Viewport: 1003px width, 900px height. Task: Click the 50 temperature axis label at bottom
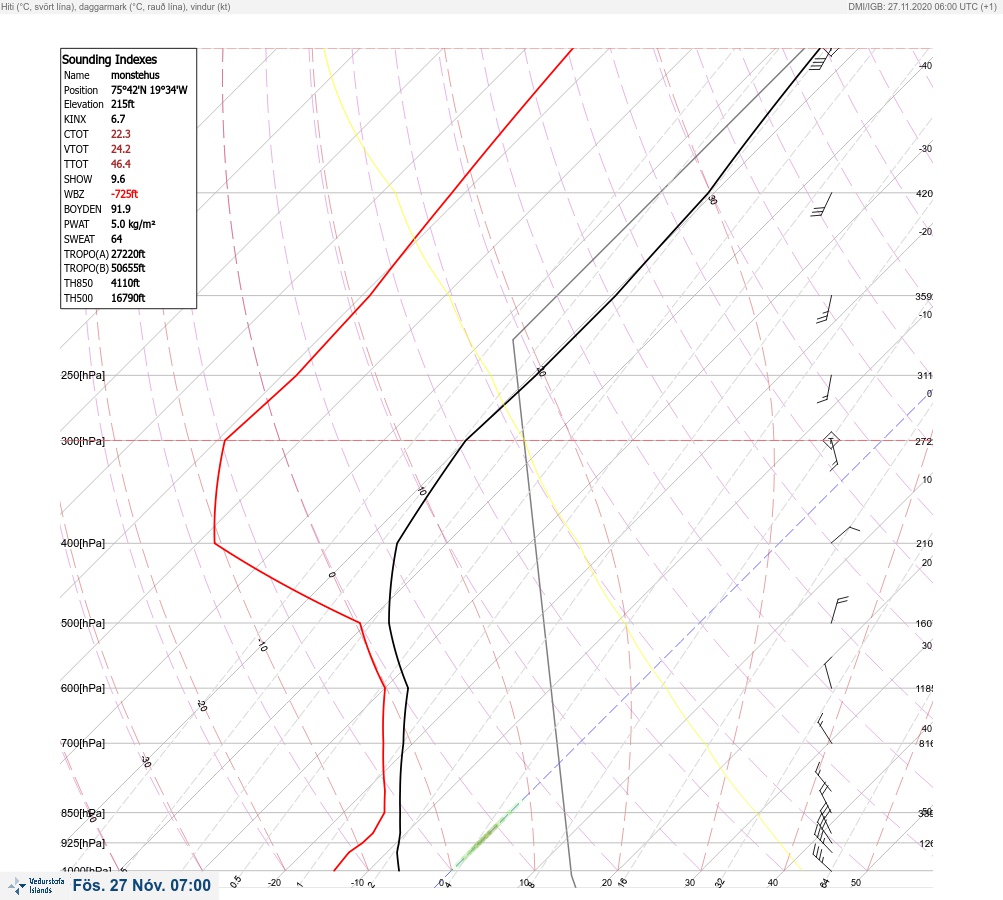[856, 883]
